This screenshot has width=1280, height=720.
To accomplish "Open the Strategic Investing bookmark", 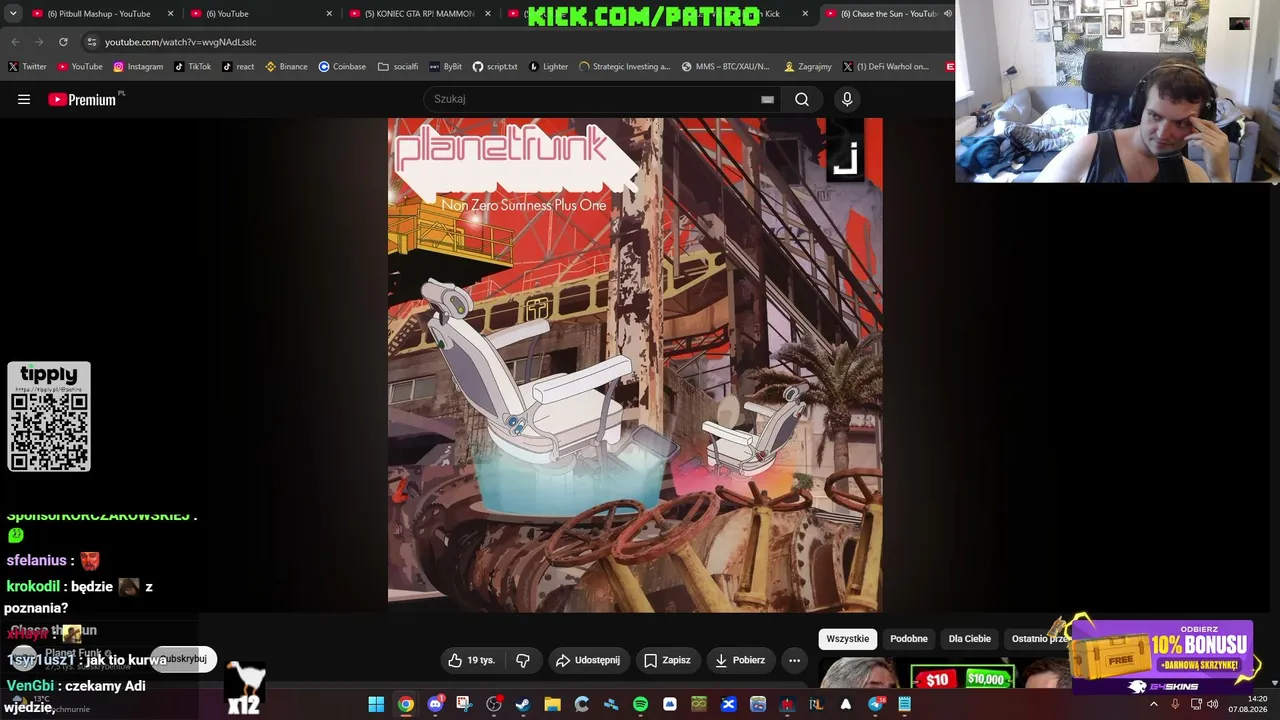I will tap(625, 67).
